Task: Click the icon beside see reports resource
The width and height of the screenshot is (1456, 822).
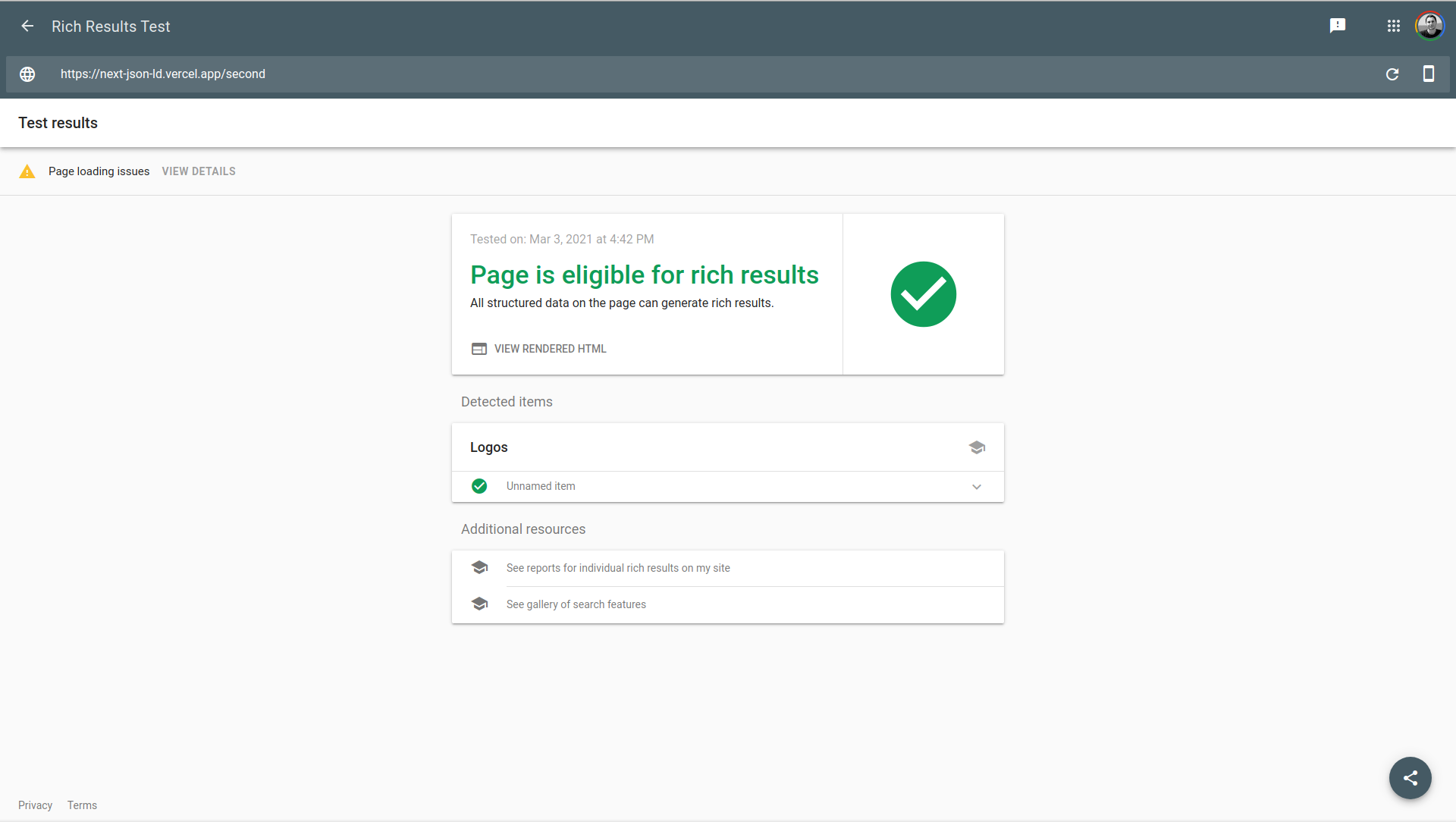Action: (x=479, y=567)
